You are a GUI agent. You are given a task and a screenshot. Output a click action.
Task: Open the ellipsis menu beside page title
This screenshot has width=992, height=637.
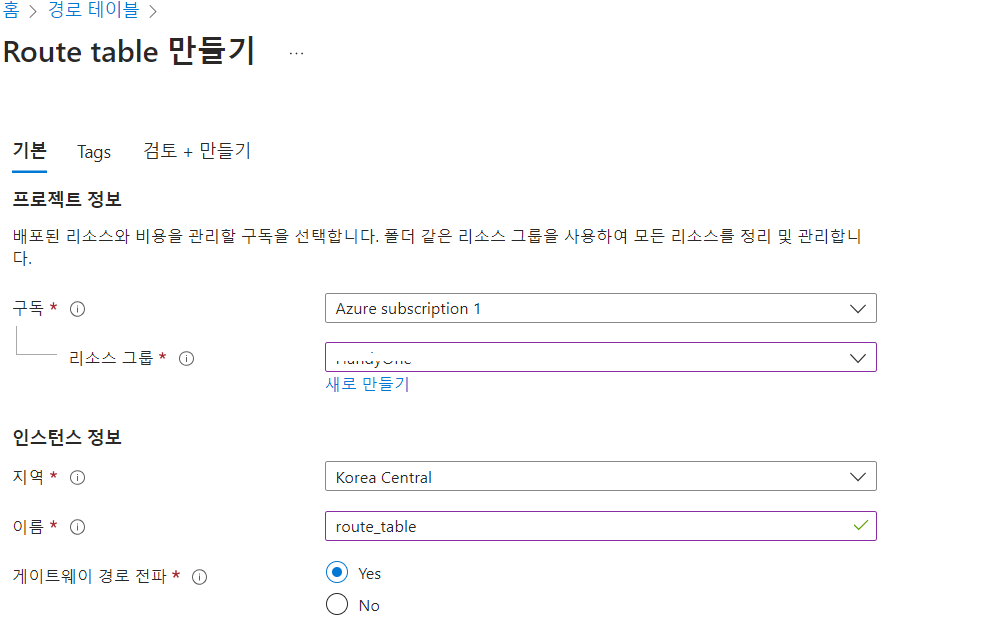tap(296, 54)
